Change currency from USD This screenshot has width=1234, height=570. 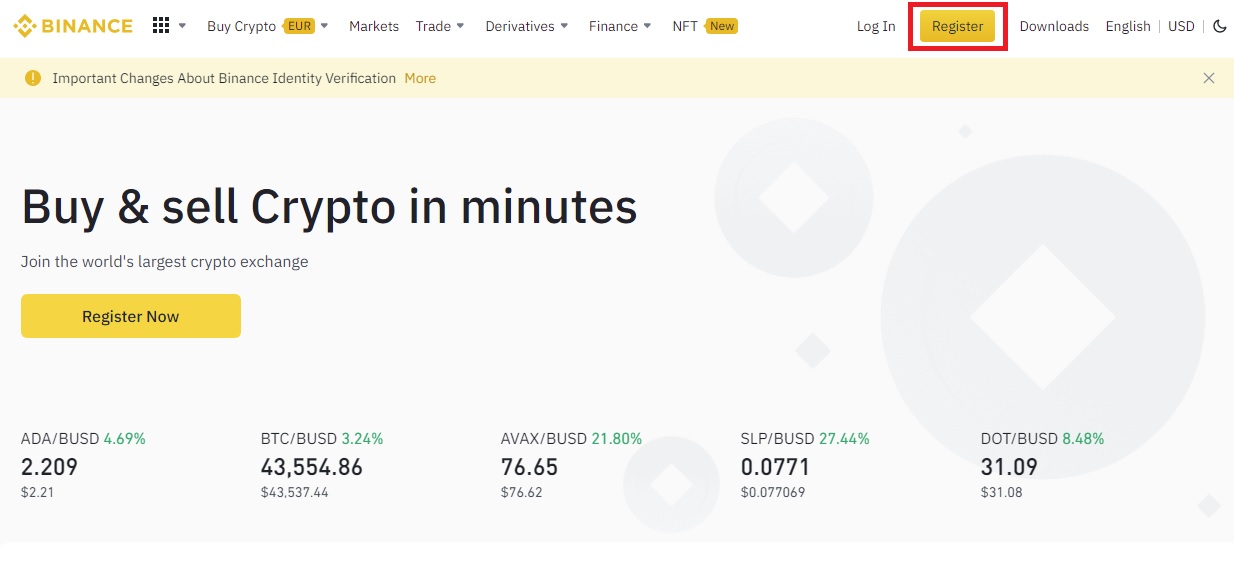click(x=1181, y=26)
